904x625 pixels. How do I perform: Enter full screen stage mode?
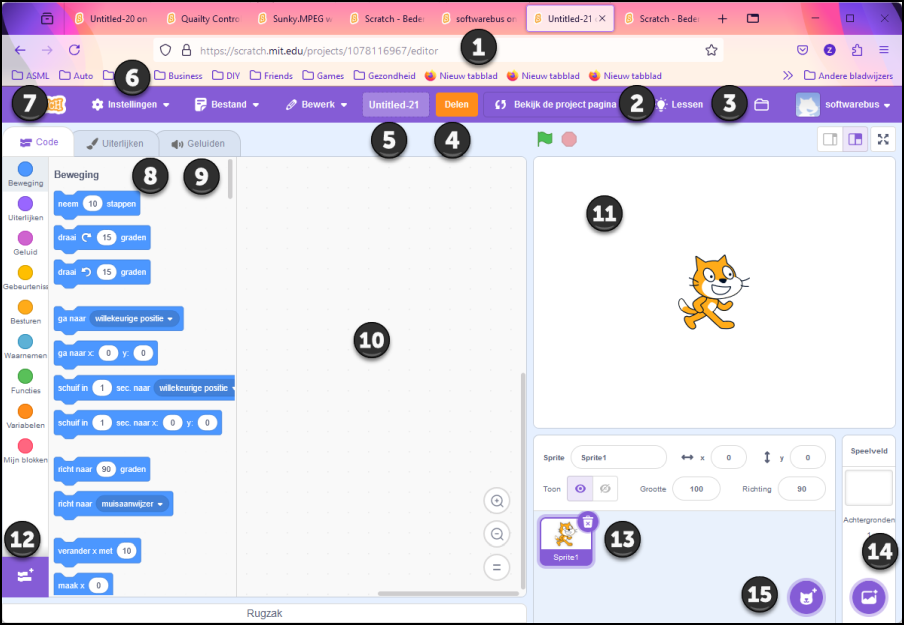883,140
